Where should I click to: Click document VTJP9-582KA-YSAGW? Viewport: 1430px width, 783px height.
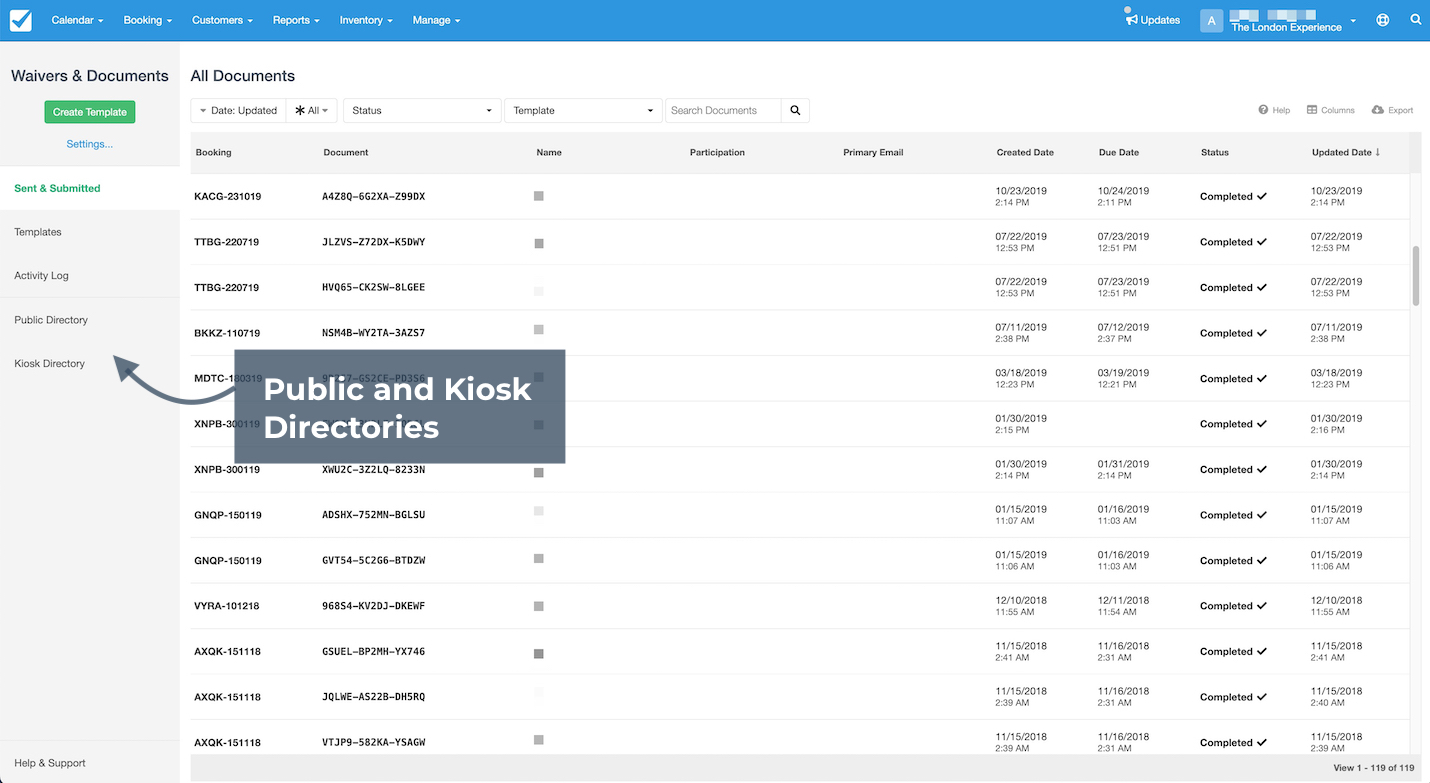click(x=373, y=743)
